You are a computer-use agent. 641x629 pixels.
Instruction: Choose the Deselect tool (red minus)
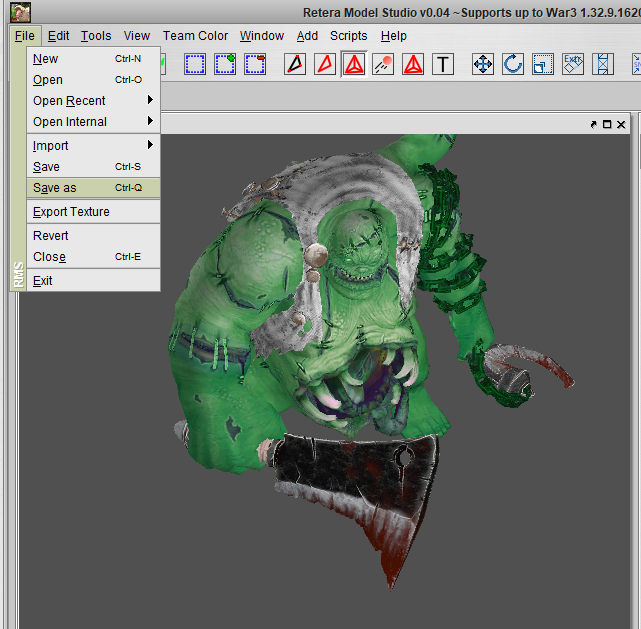click(255, 65)
